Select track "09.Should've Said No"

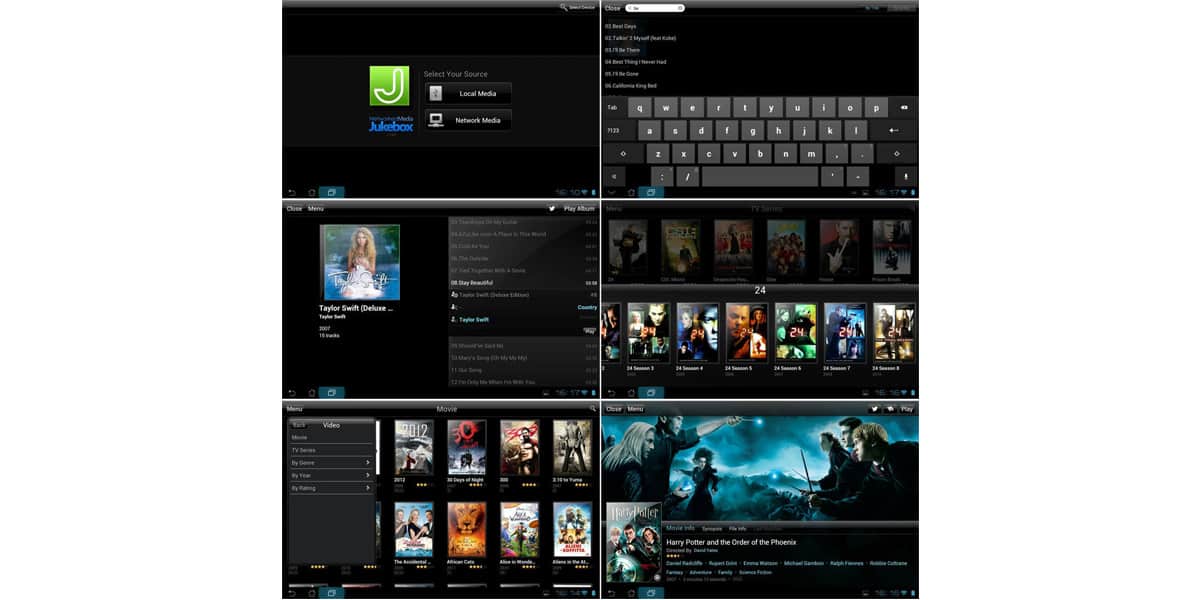click(523, 345)
